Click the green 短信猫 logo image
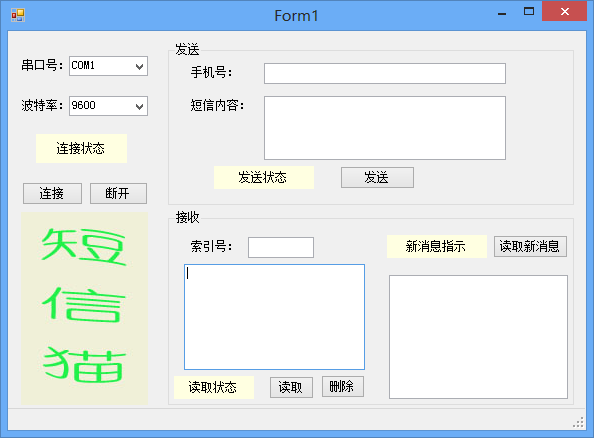Screen dimensions: 594x438 click(x=84, y=308)
